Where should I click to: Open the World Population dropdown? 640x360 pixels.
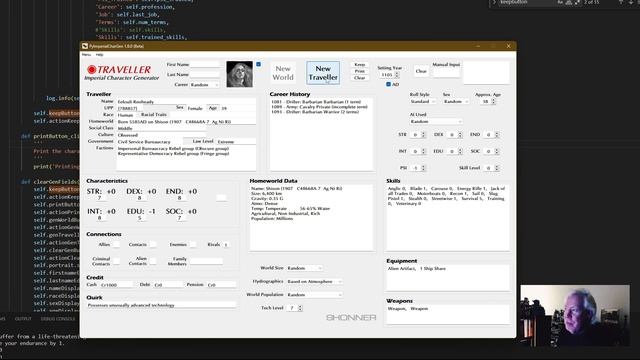[x=314, y=294]
